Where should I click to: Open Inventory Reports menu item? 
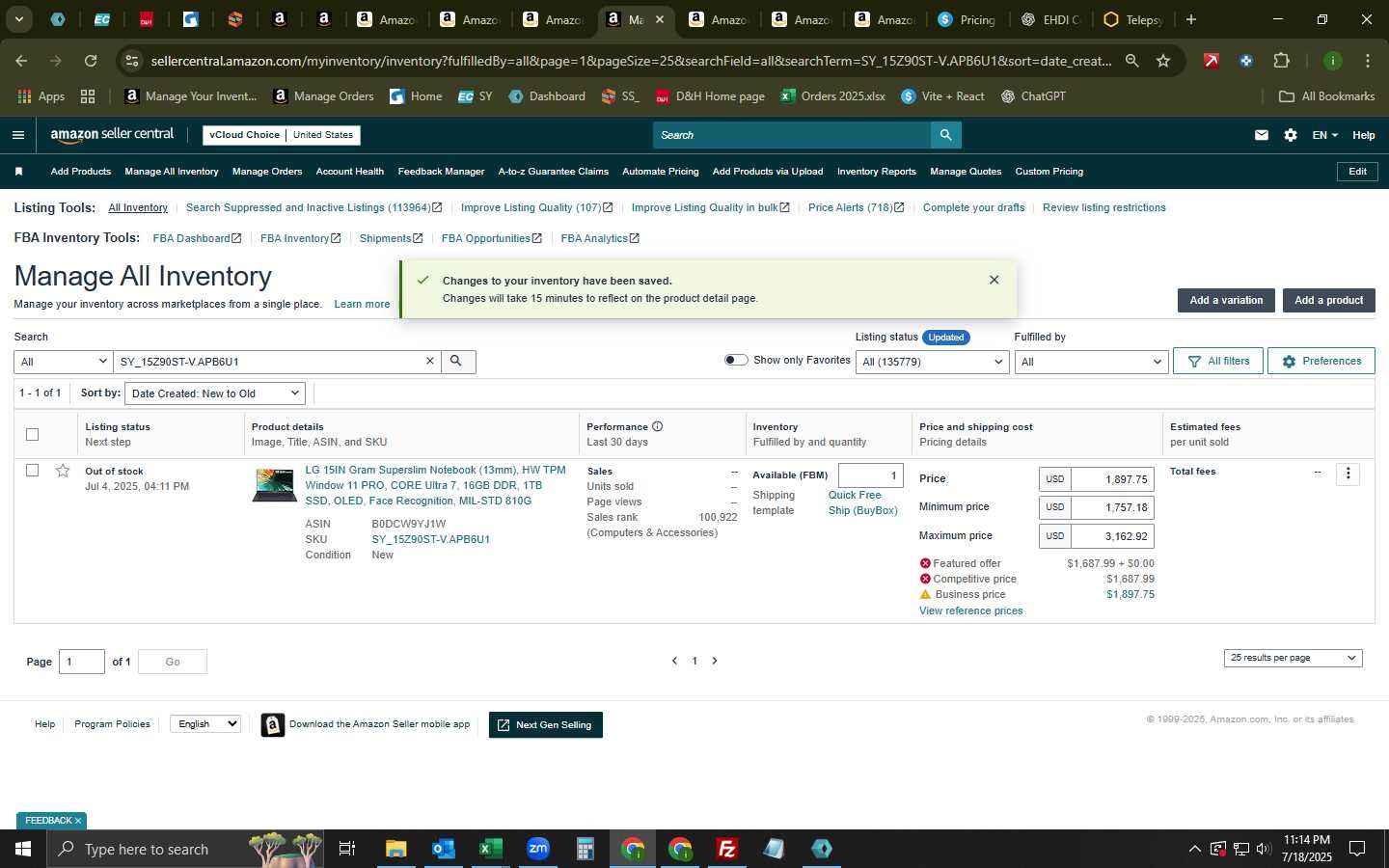877,172
